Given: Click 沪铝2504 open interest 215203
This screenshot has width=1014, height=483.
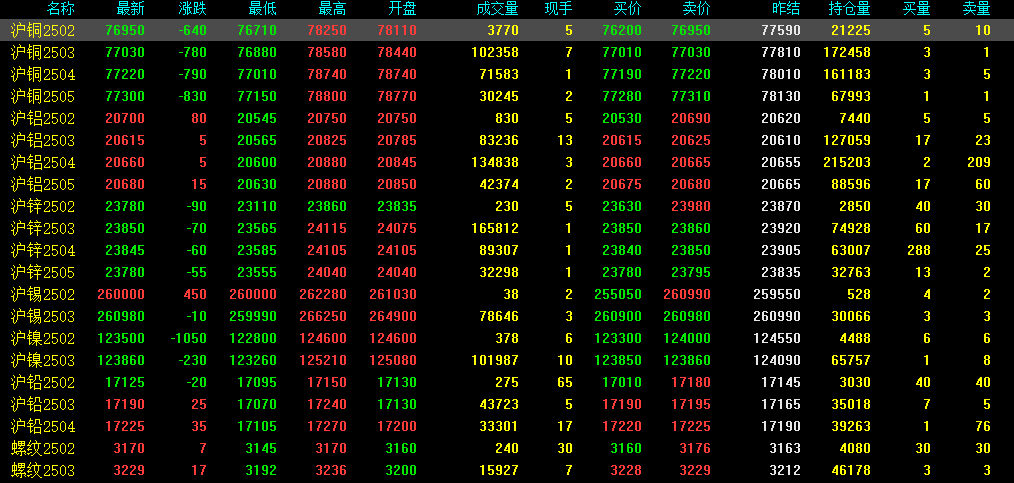Looking at the screenshot, I should [846, 162].
